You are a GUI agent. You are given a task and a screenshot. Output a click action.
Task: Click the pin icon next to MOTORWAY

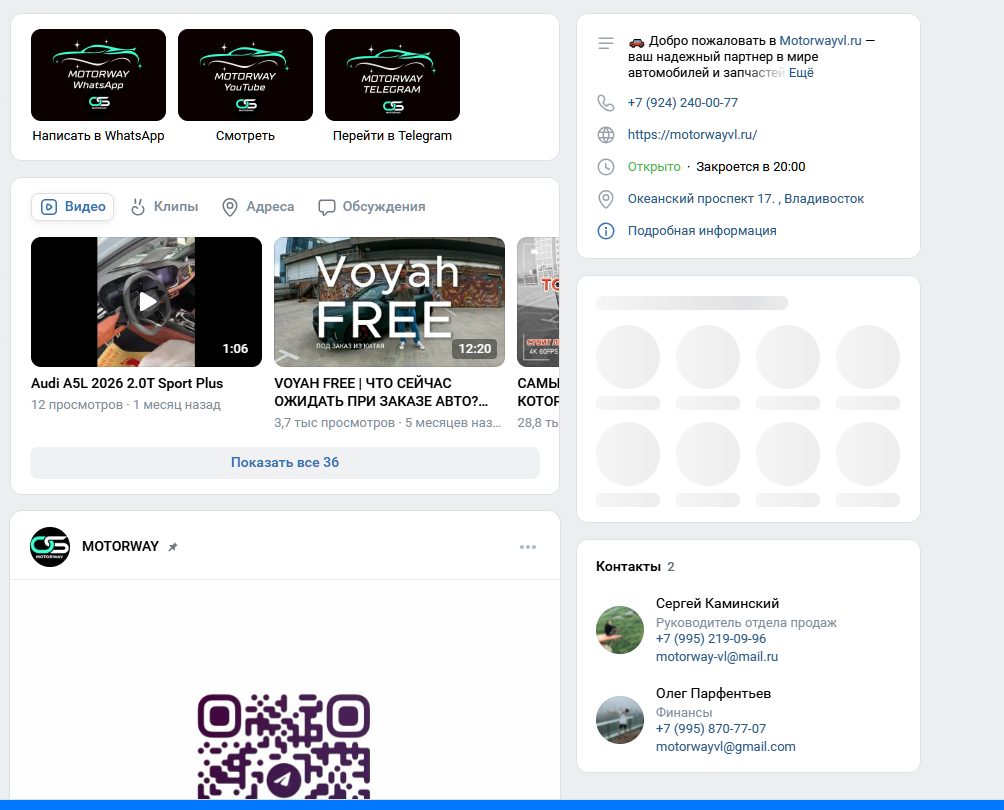(173, 547)
